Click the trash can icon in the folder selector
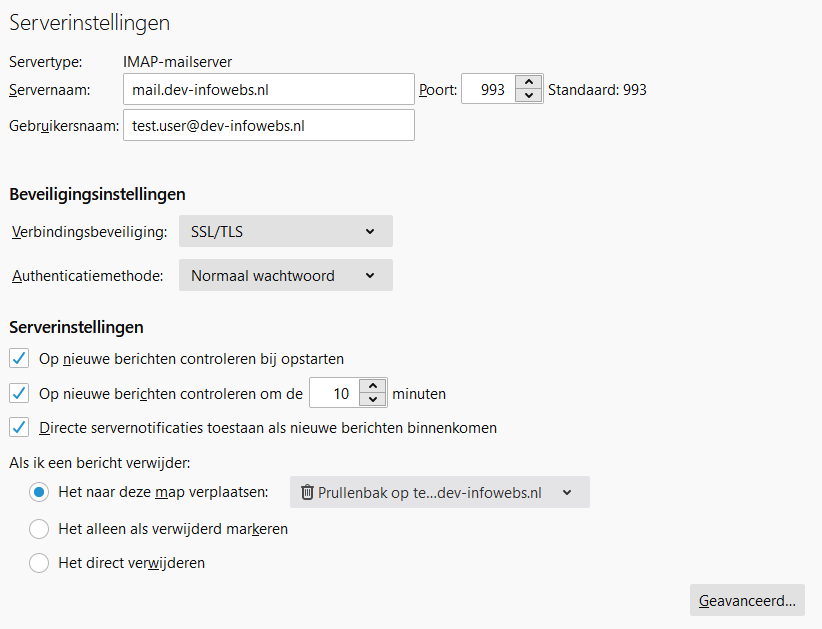Screen dimensions: 822x629 pos(309,492)
